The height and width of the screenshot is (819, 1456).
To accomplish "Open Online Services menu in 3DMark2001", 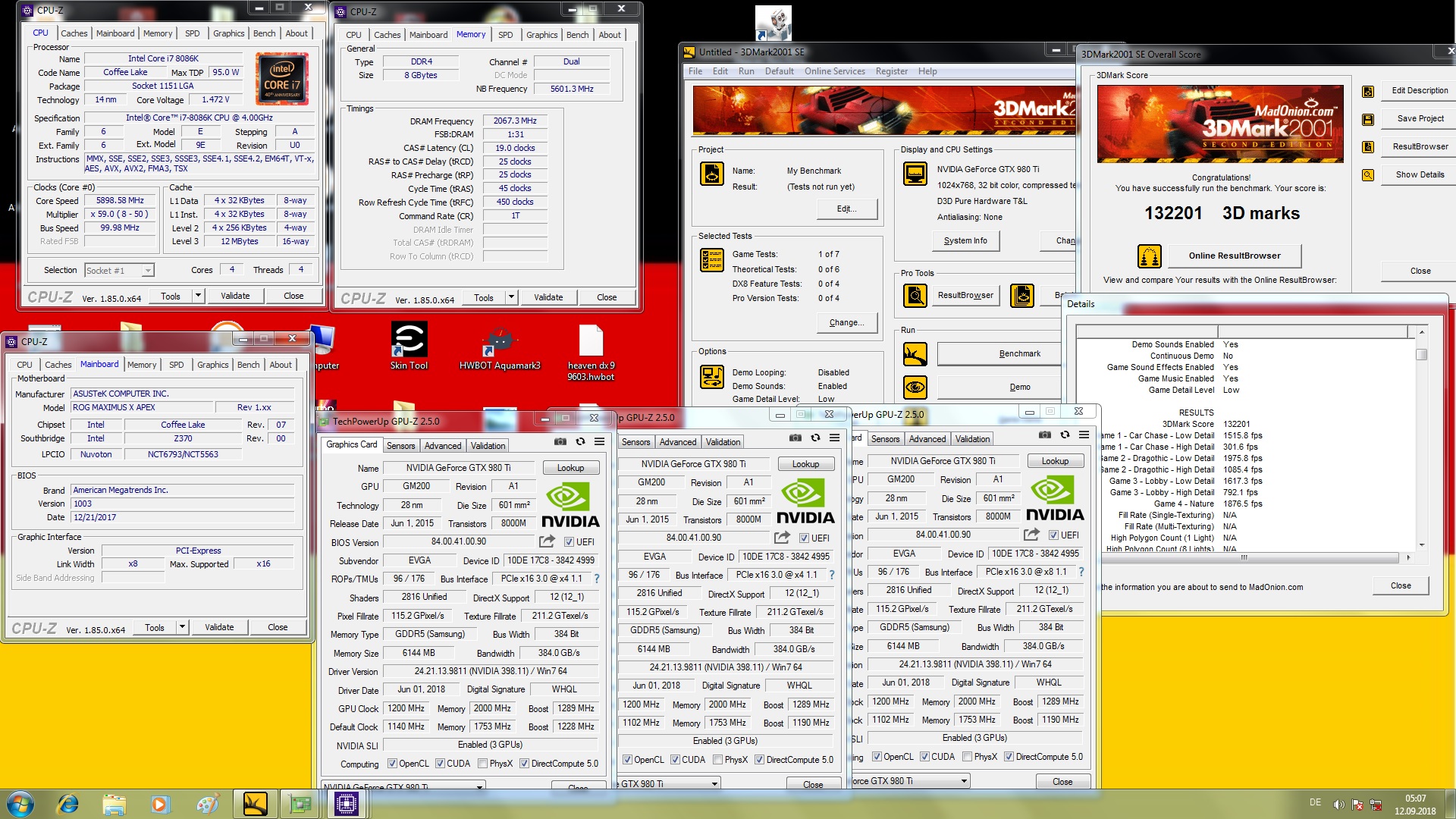I will coord(834,71).
